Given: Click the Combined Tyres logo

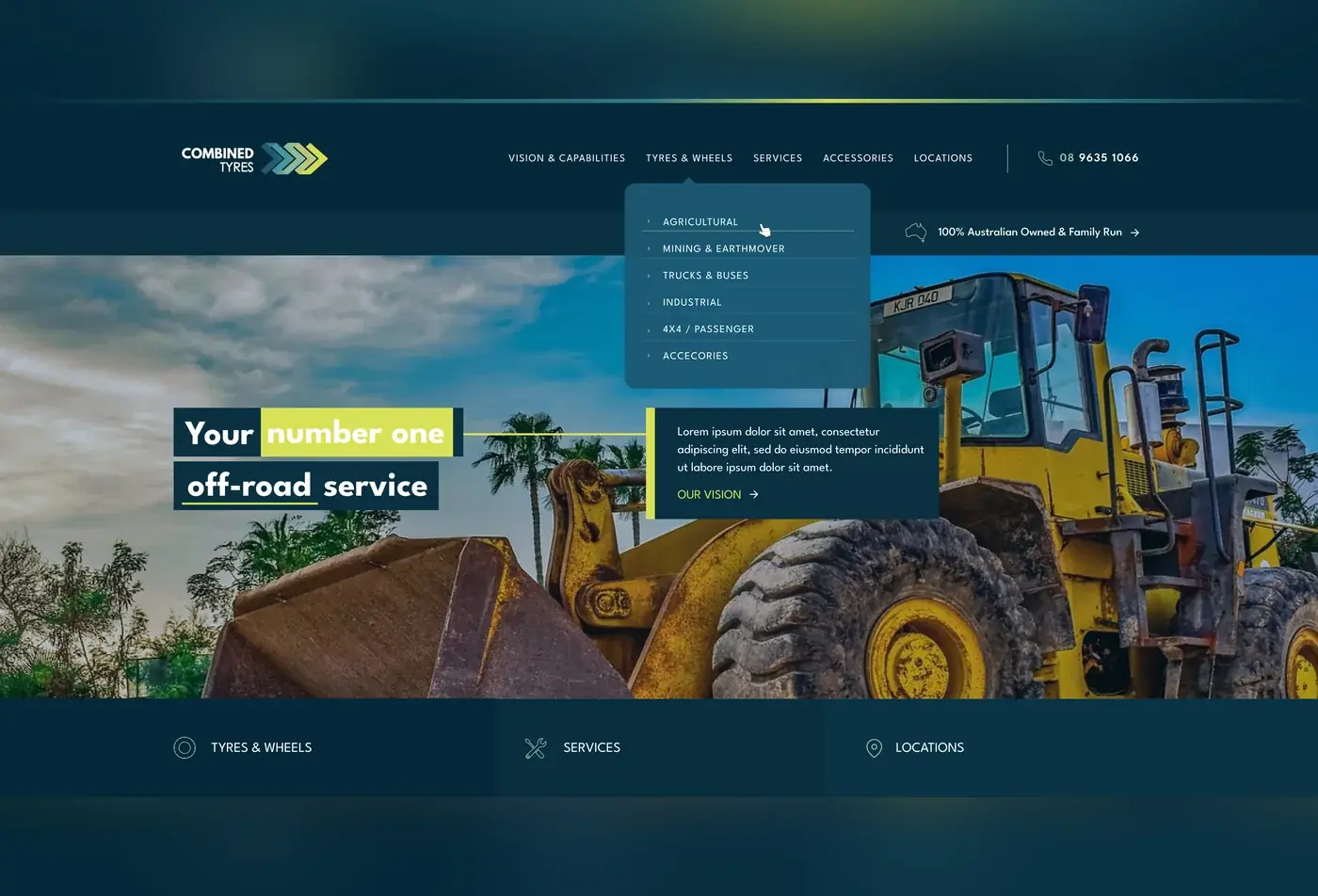Looking at the screenshot, I should 254,159.
